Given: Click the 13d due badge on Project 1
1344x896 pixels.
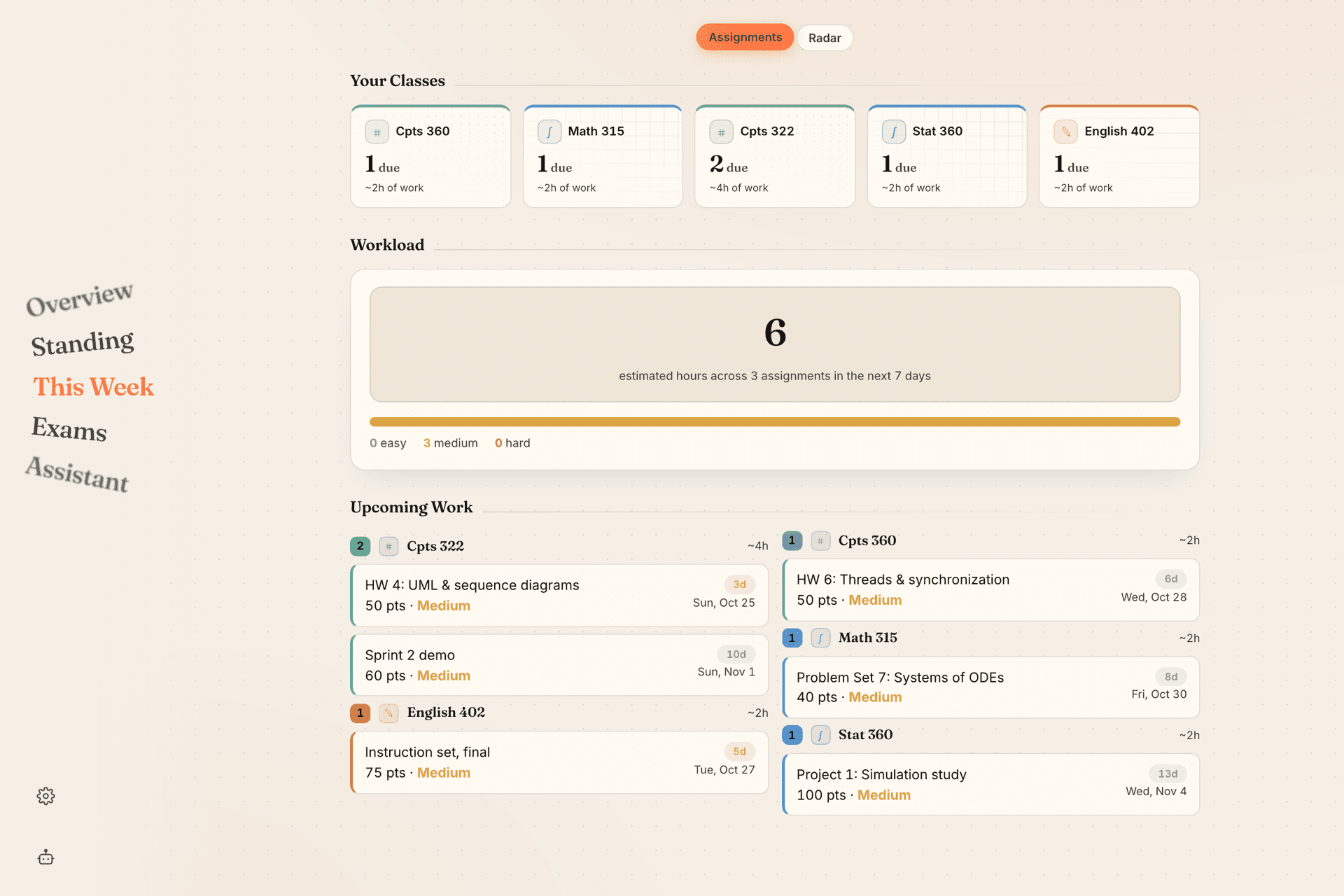Looking at the screenshot, I should (1168, 773).
